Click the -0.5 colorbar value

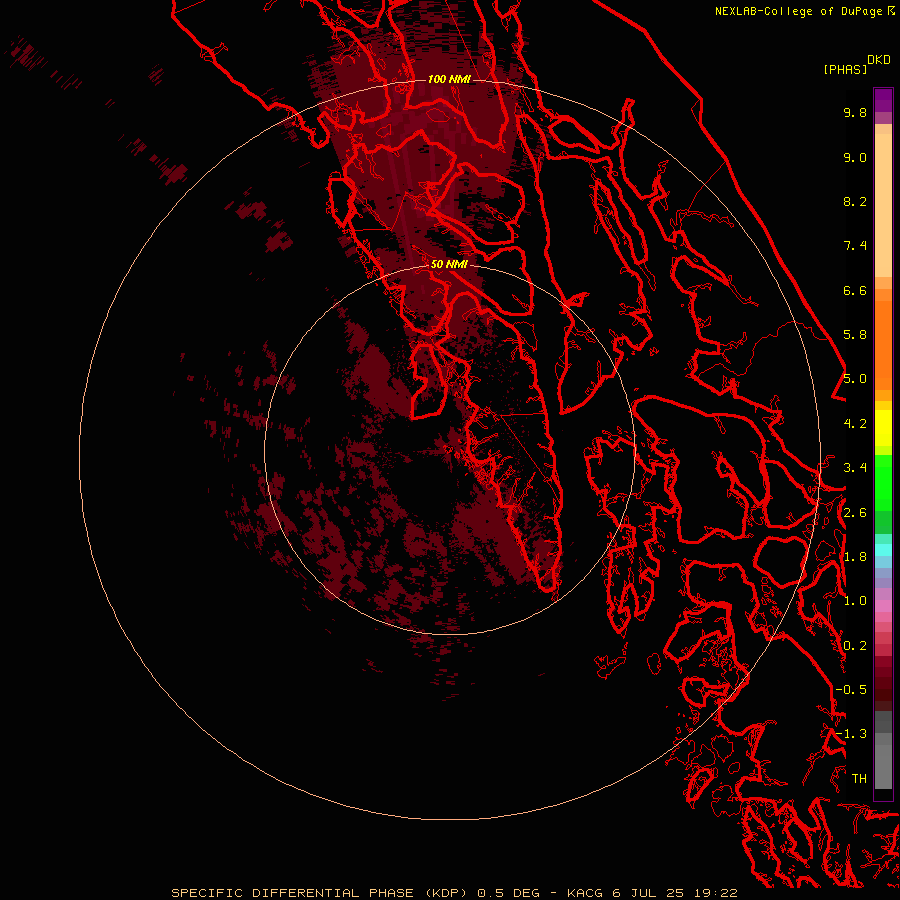pos(851,690)
